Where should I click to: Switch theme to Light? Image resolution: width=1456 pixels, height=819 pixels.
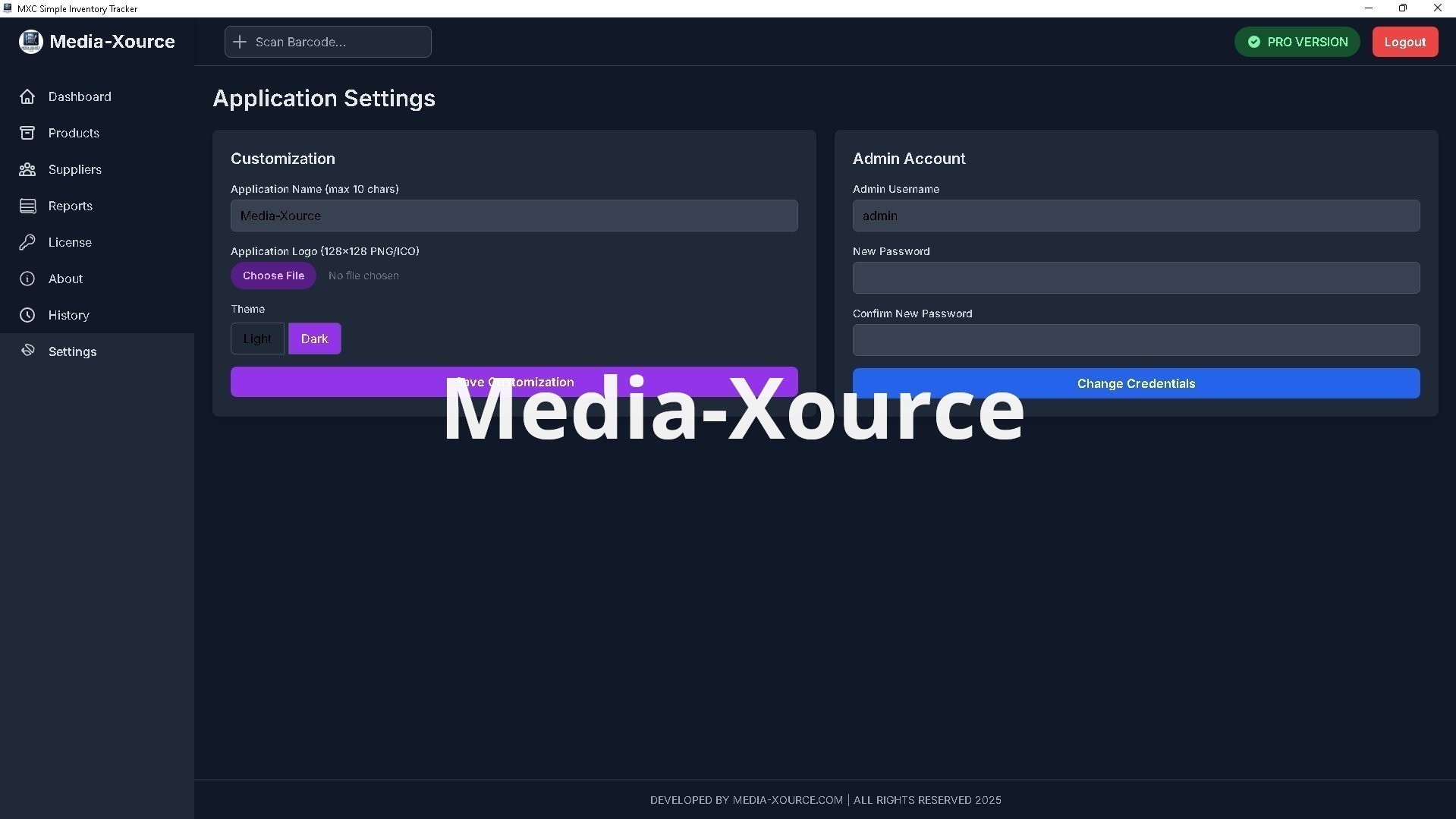coord(257,339)
